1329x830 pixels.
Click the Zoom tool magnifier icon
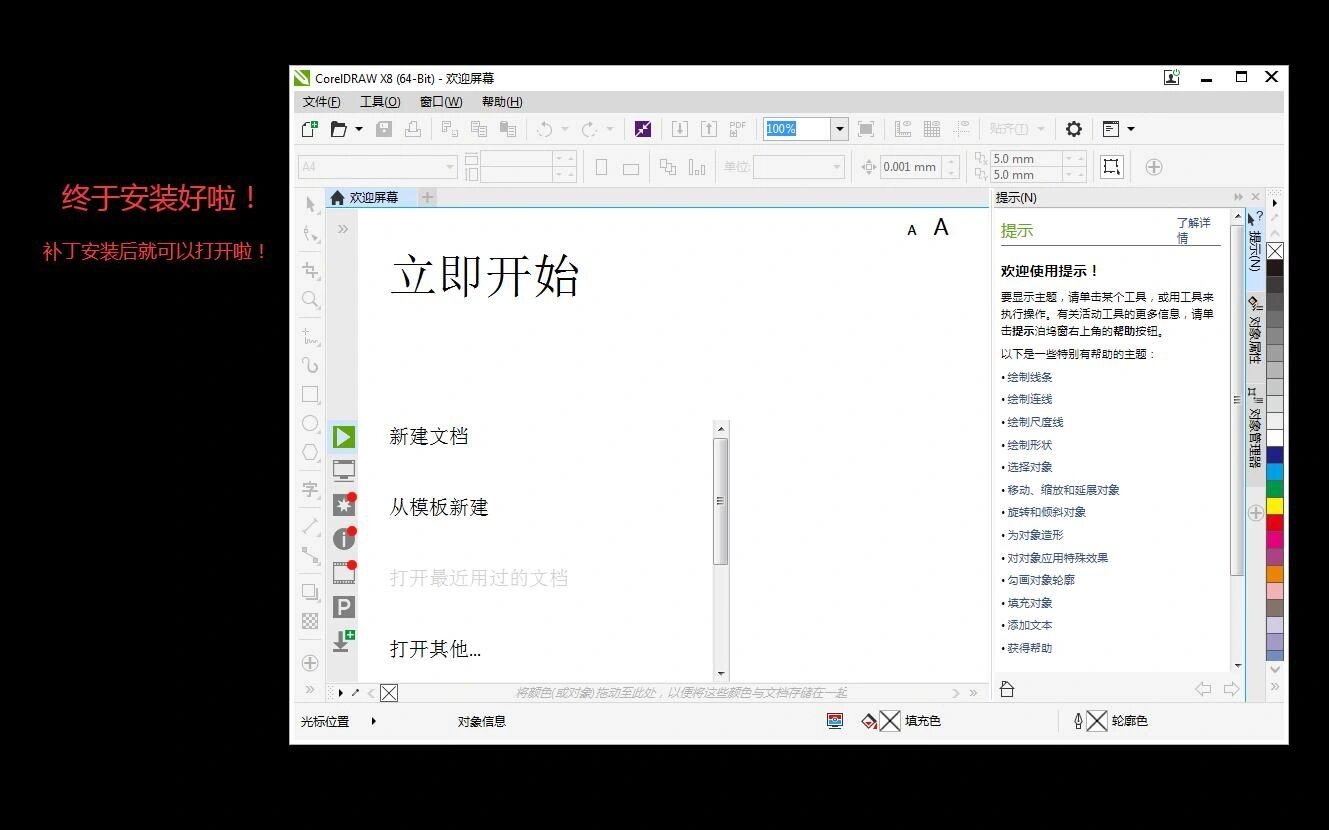click(x=311, y=300)
